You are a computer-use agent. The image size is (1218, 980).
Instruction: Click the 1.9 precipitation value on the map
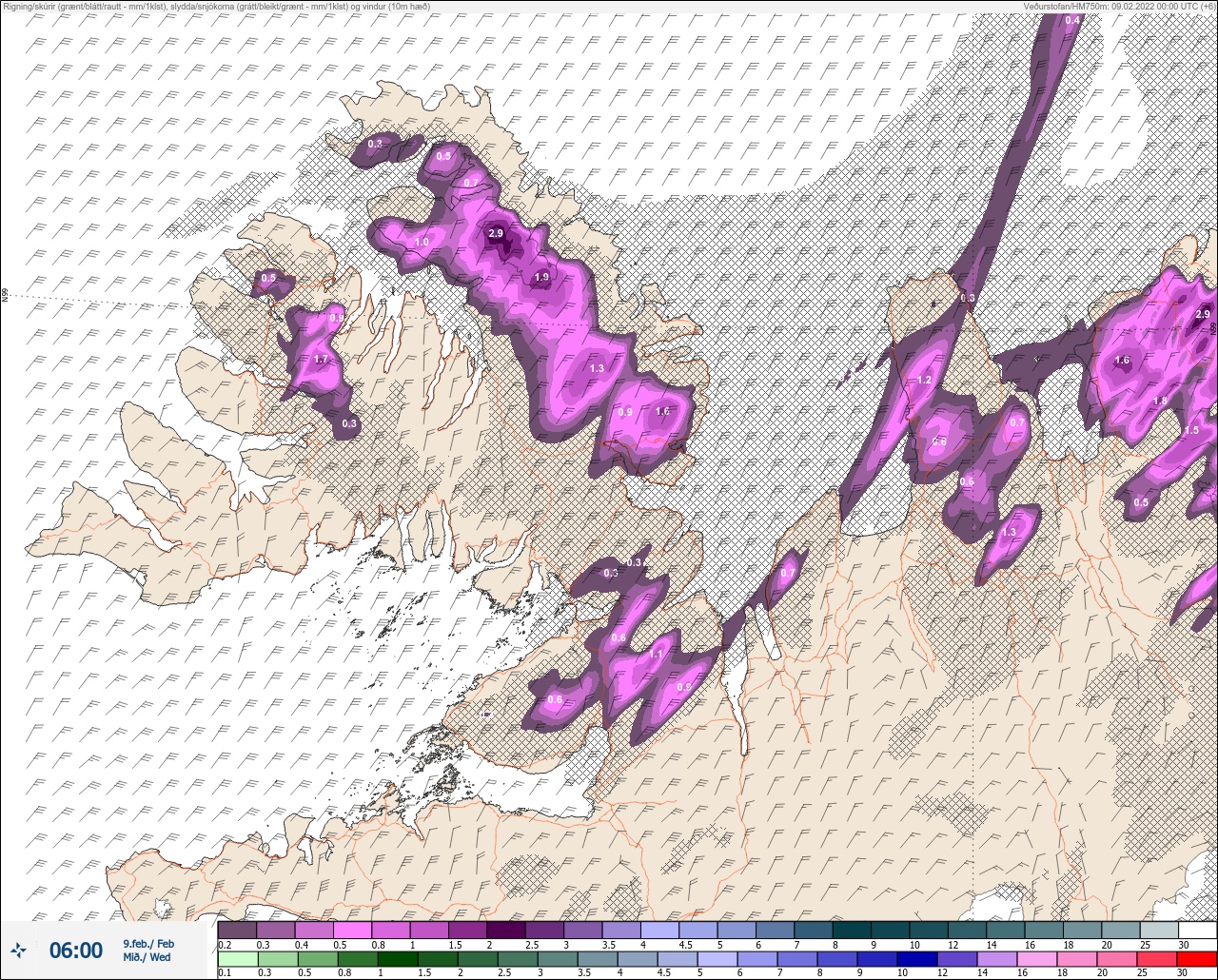tap(541, 278)
